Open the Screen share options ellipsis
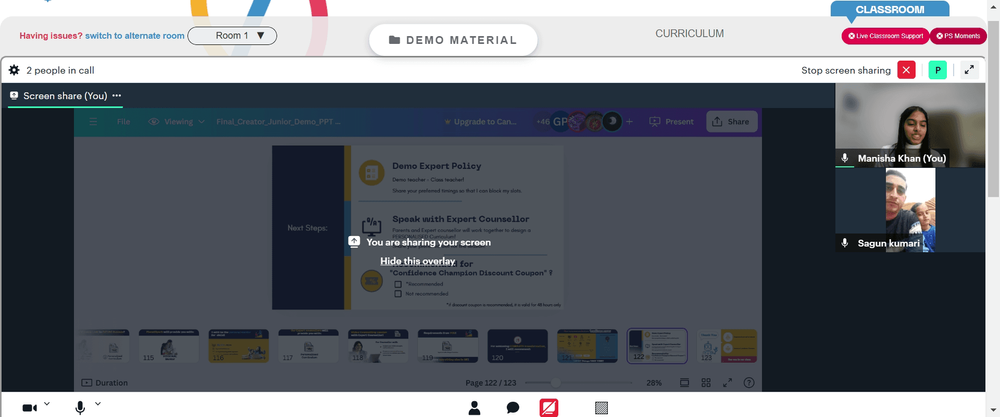1000x417 pixels. [117, 96]
